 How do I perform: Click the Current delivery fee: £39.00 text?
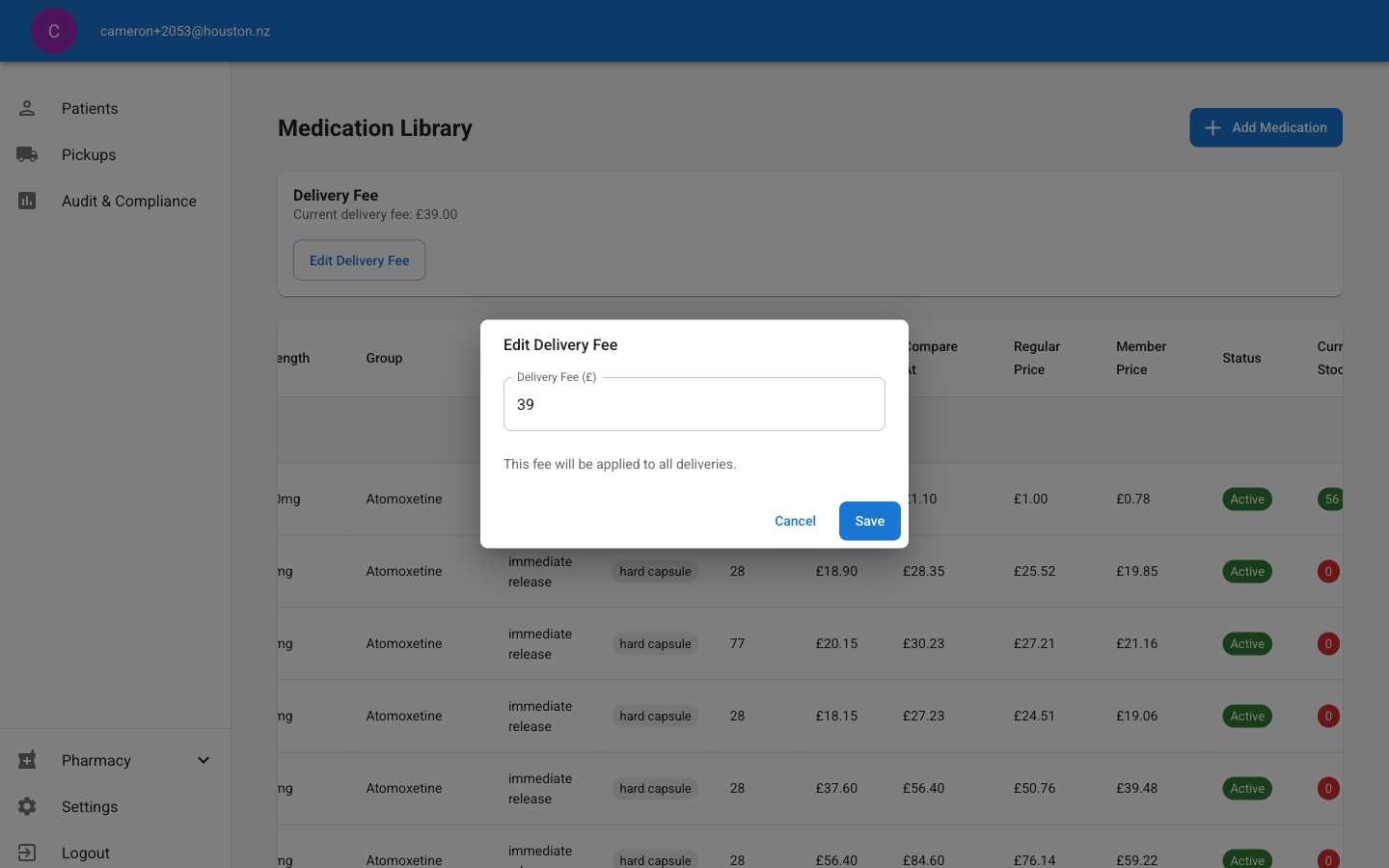click(375, 214)
